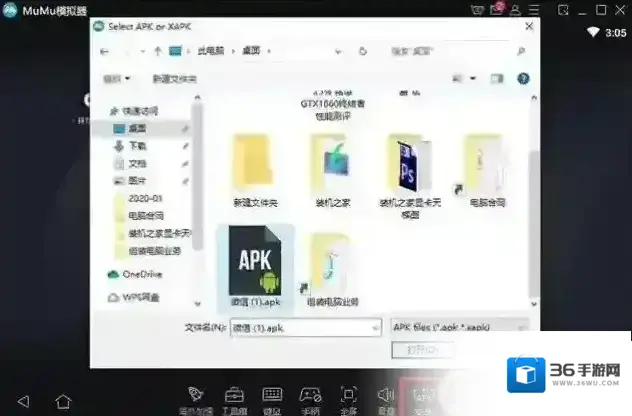Select 桌面 in the navigation sidebar
This screenshot has width=632, height=416.
(137, 129)
